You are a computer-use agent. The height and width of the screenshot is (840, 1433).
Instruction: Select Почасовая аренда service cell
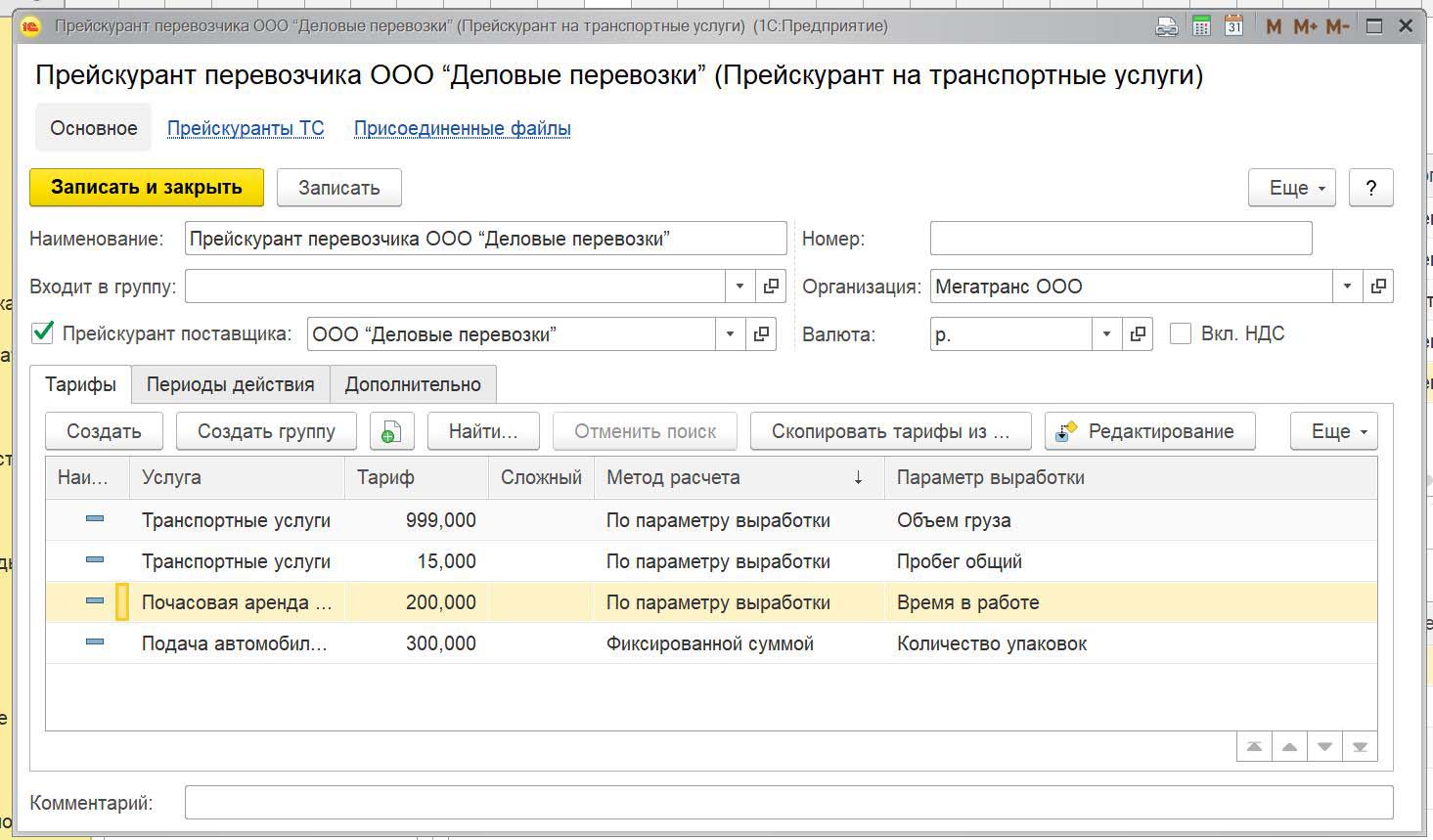click(x=238, y=602)
